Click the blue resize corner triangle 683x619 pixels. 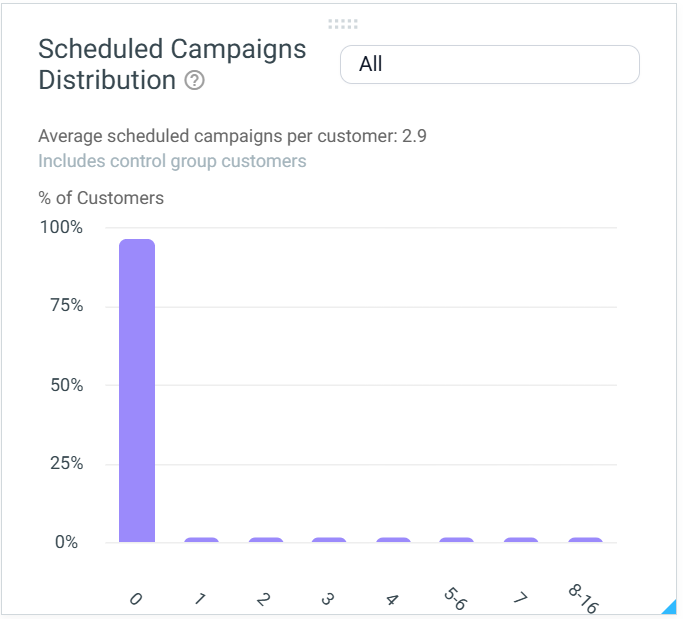point(669,607)
